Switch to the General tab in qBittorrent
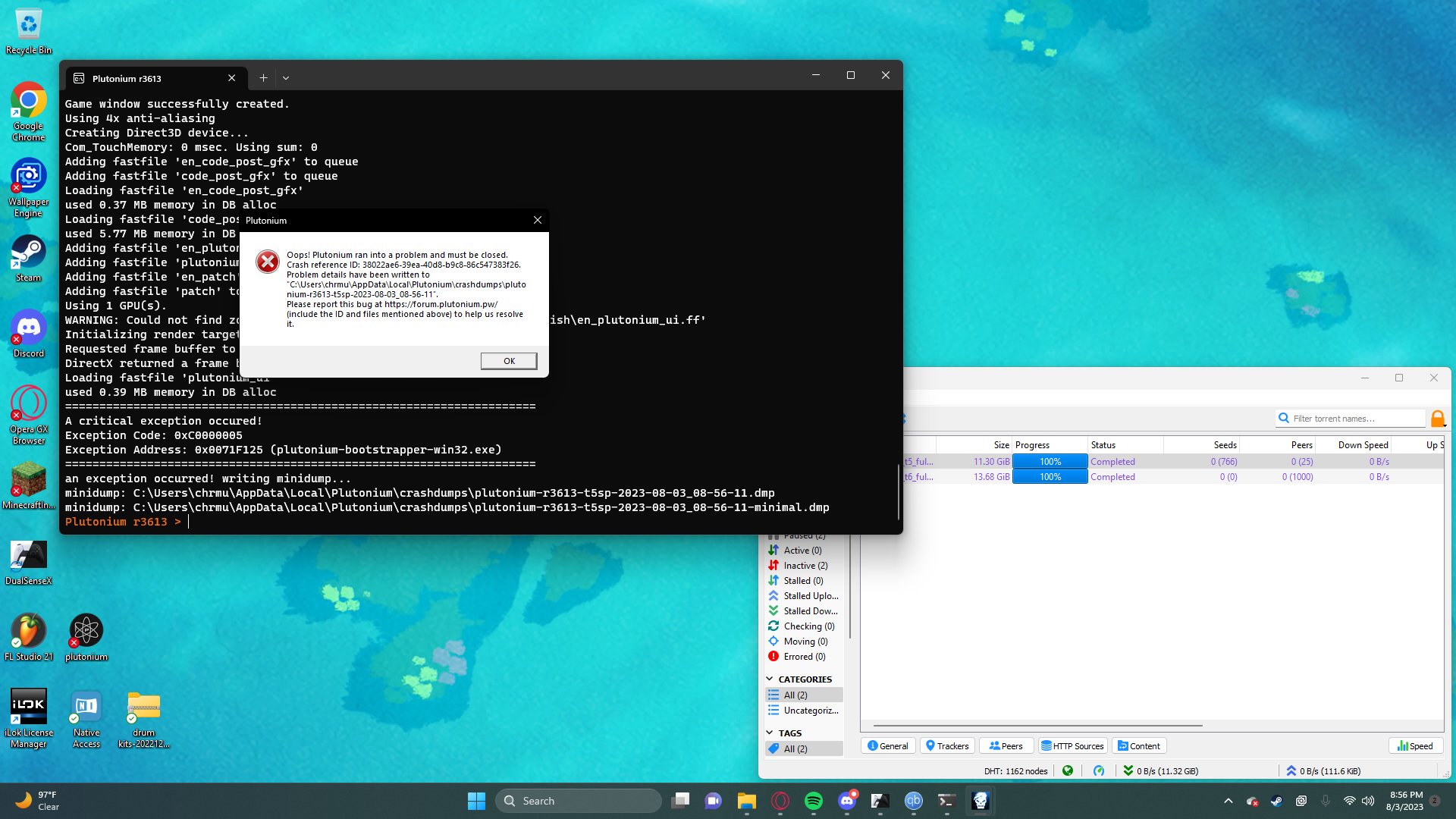 pos(888,746)
